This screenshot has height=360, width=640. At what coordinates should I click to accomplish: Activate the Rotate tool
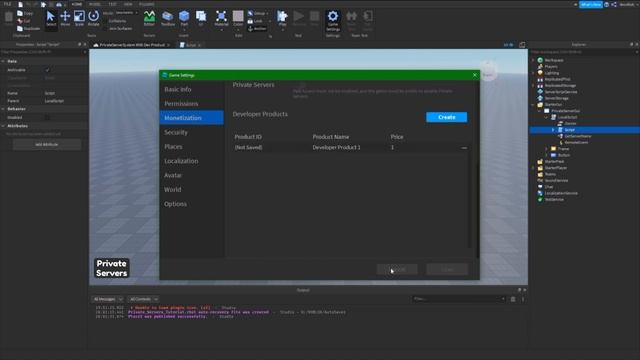click(x=93, y=18)
